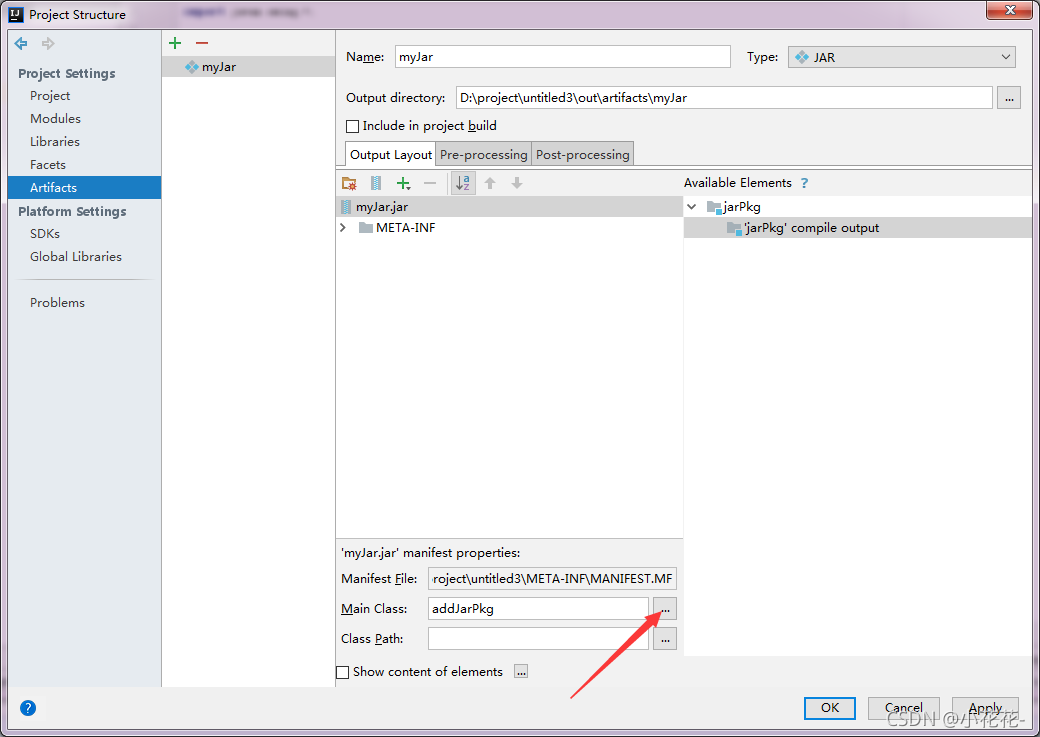Switch to Output Layout tab
This screenshot has width=1040, height=737.
391,155
